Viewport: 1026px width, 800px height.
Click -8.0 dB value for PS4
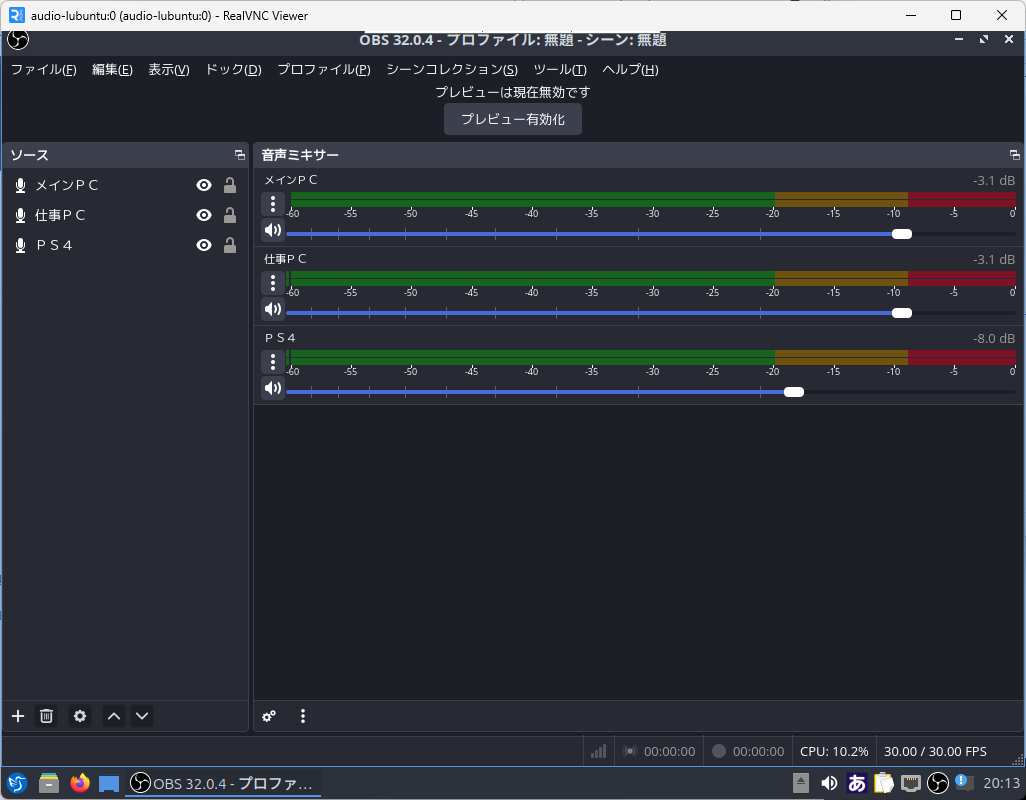[x=993, y=339]
